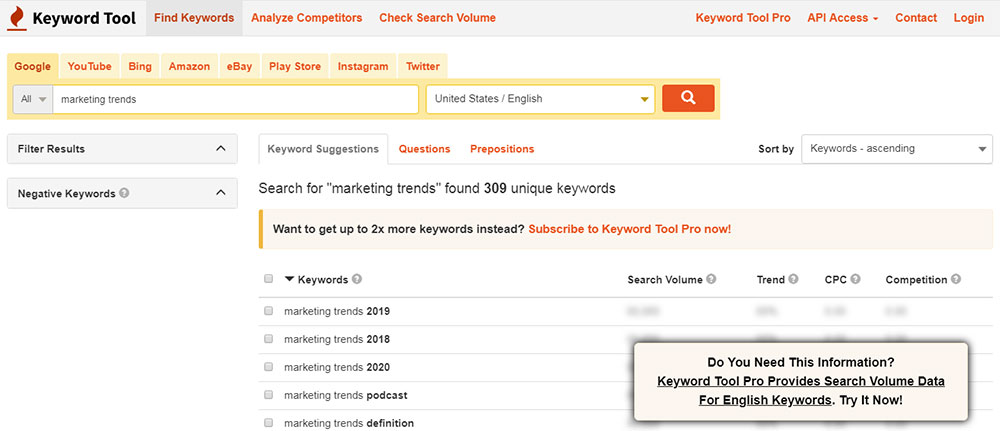The image size is (1000, 431).
Task: Open the All search type dropdown
Action: tap(33, 99)
